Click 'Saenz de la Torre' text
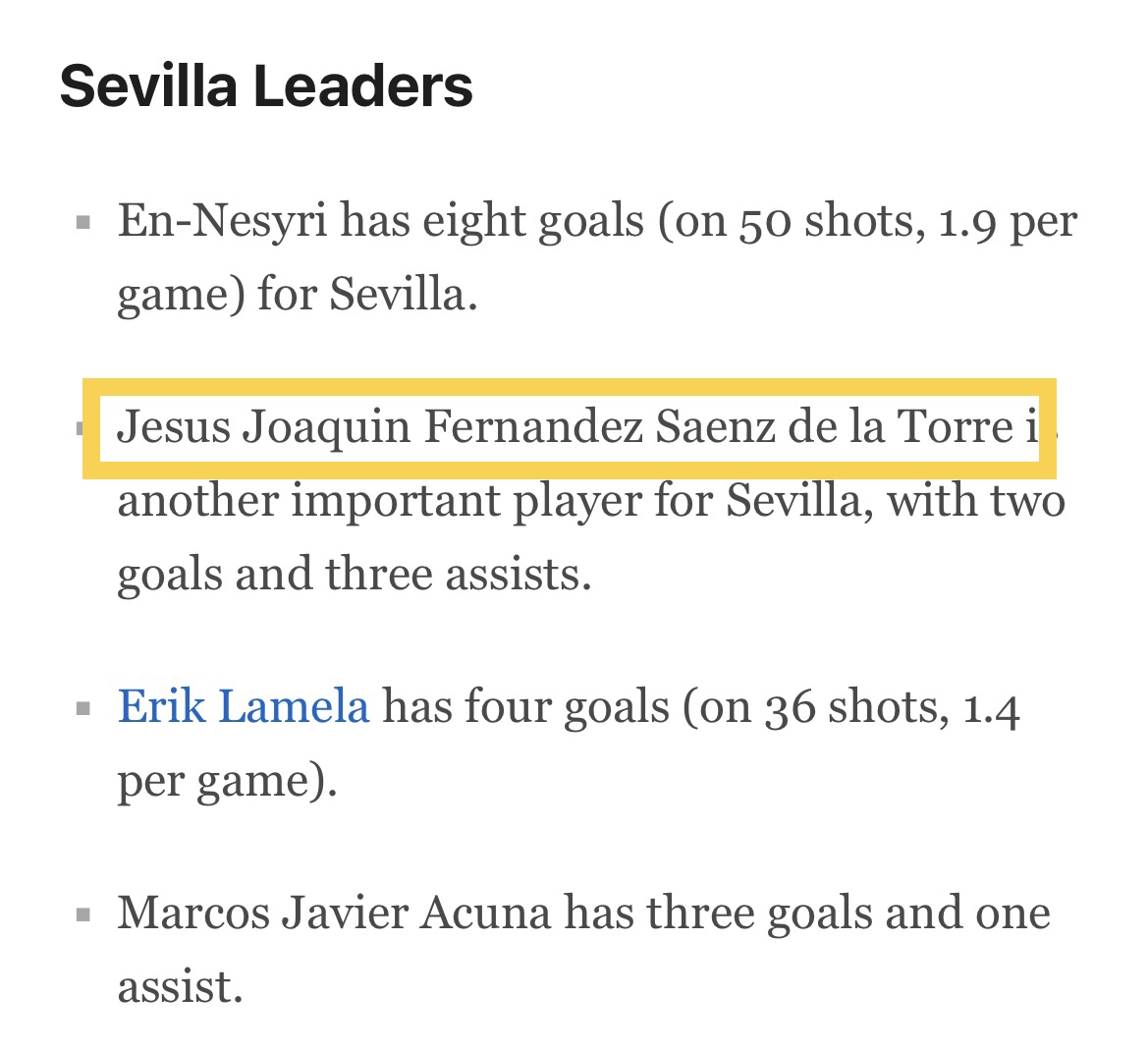 pos(834,427)
